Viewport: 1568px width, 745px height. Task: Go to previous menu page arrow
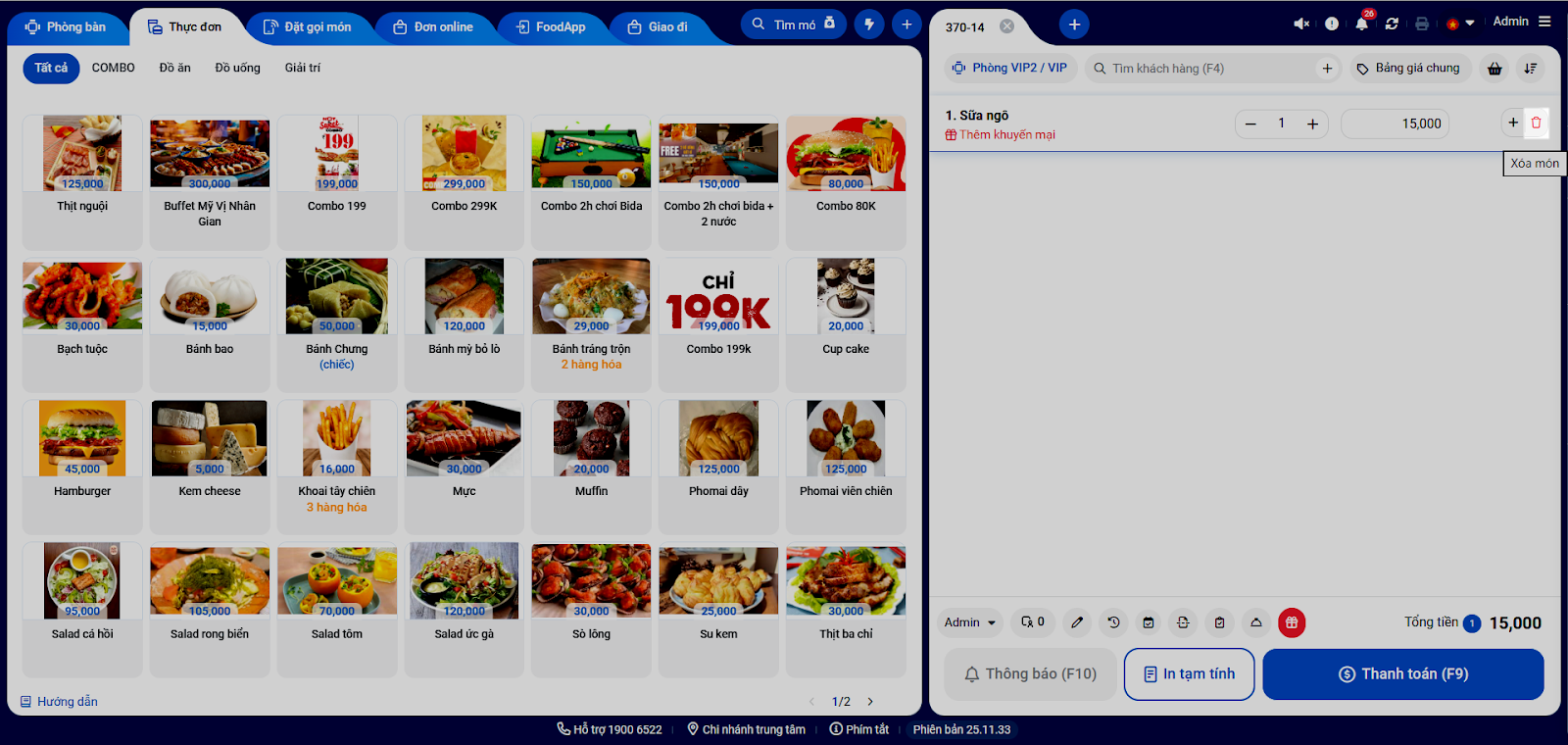811,702
